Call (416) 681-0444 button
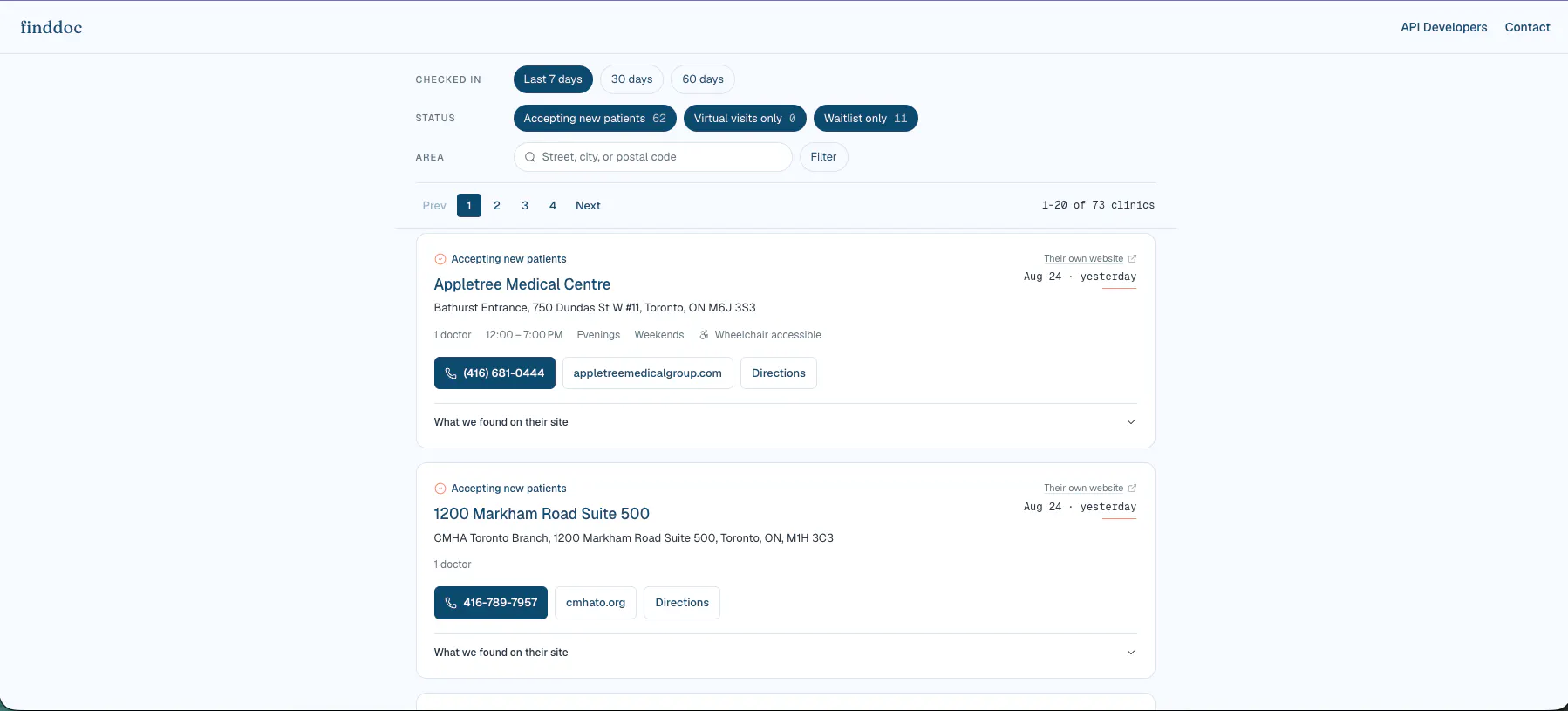Screen dimensions: 1568x711 point(494,373)
